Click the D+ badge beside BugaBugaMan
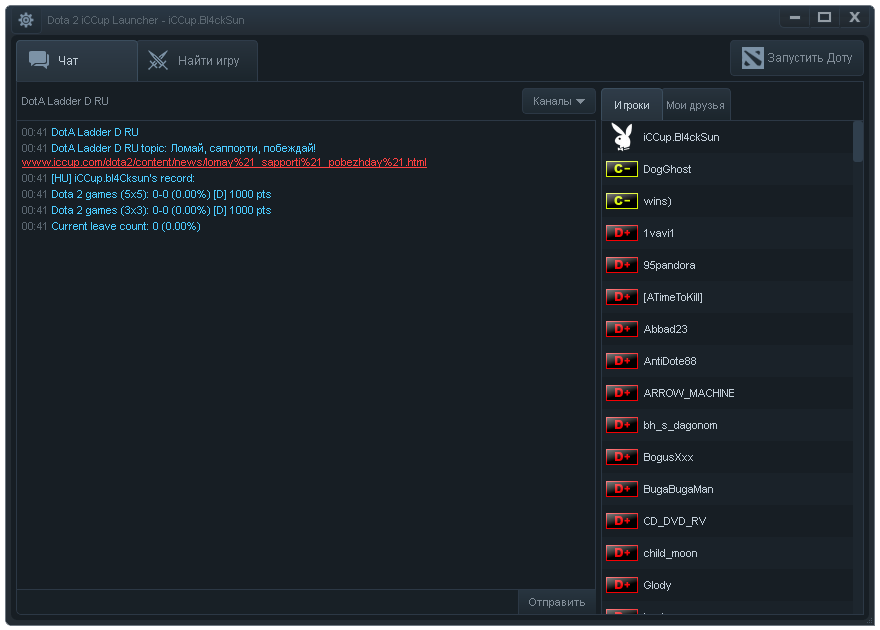Viewport: 880px width, 630px height. [x=621, y=489]
